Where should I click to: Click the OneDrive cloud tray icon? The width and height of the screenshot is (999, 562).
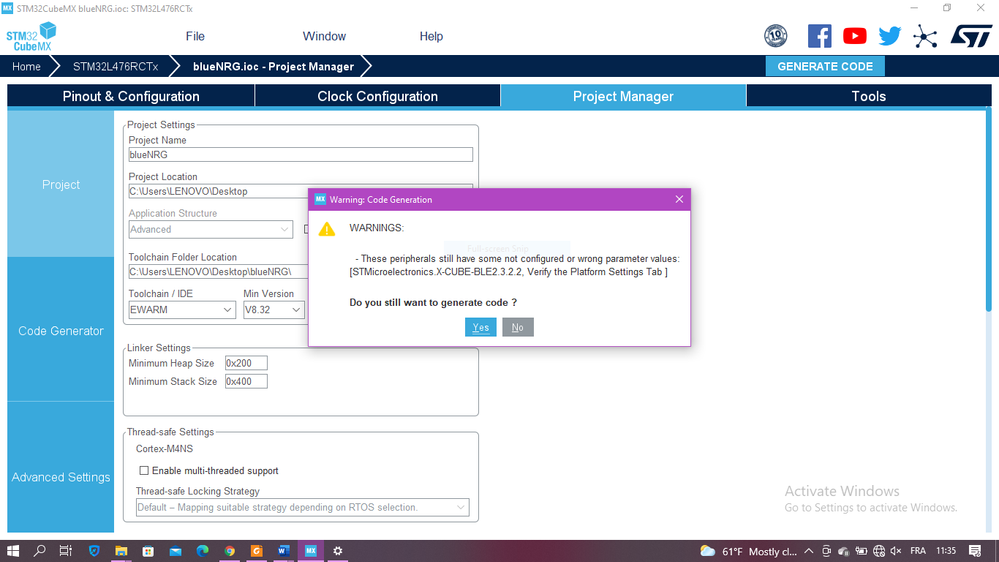point(844,551)
